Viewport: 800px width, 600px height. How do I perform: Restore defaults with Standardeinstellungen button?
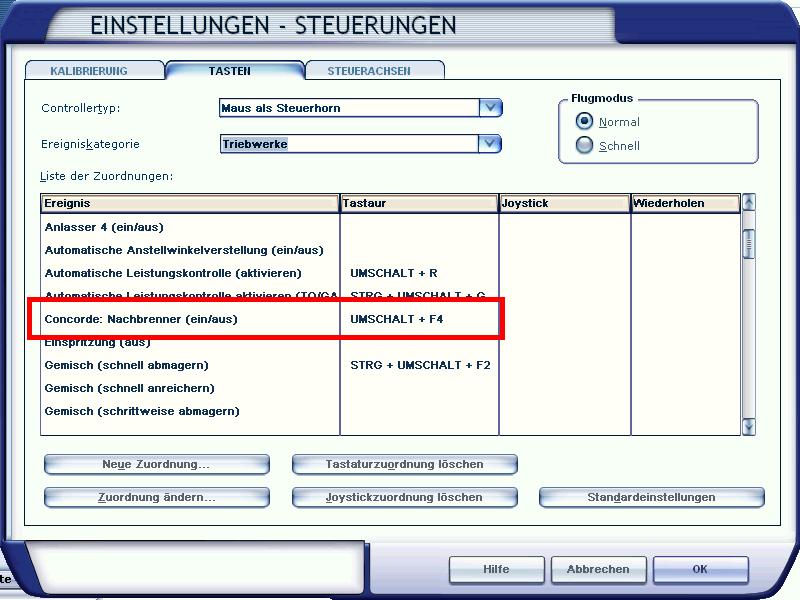click(652, 497)
